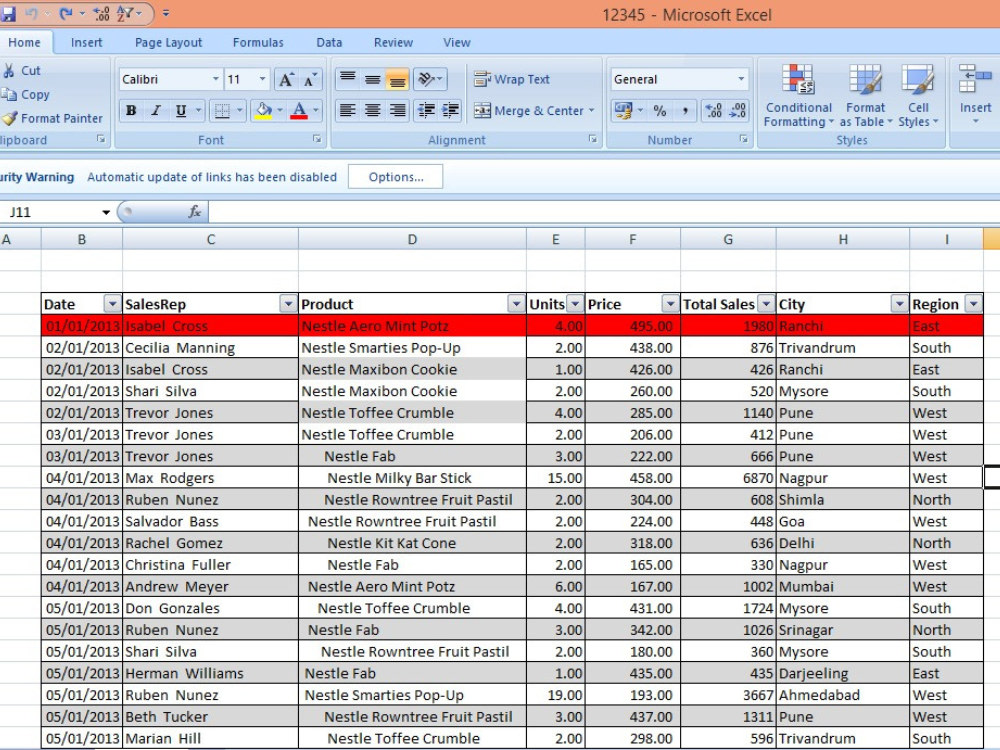Open Total Sales column filter dropdown
This screenshot has height=750, width=1000.
click(x=766, y=304)
